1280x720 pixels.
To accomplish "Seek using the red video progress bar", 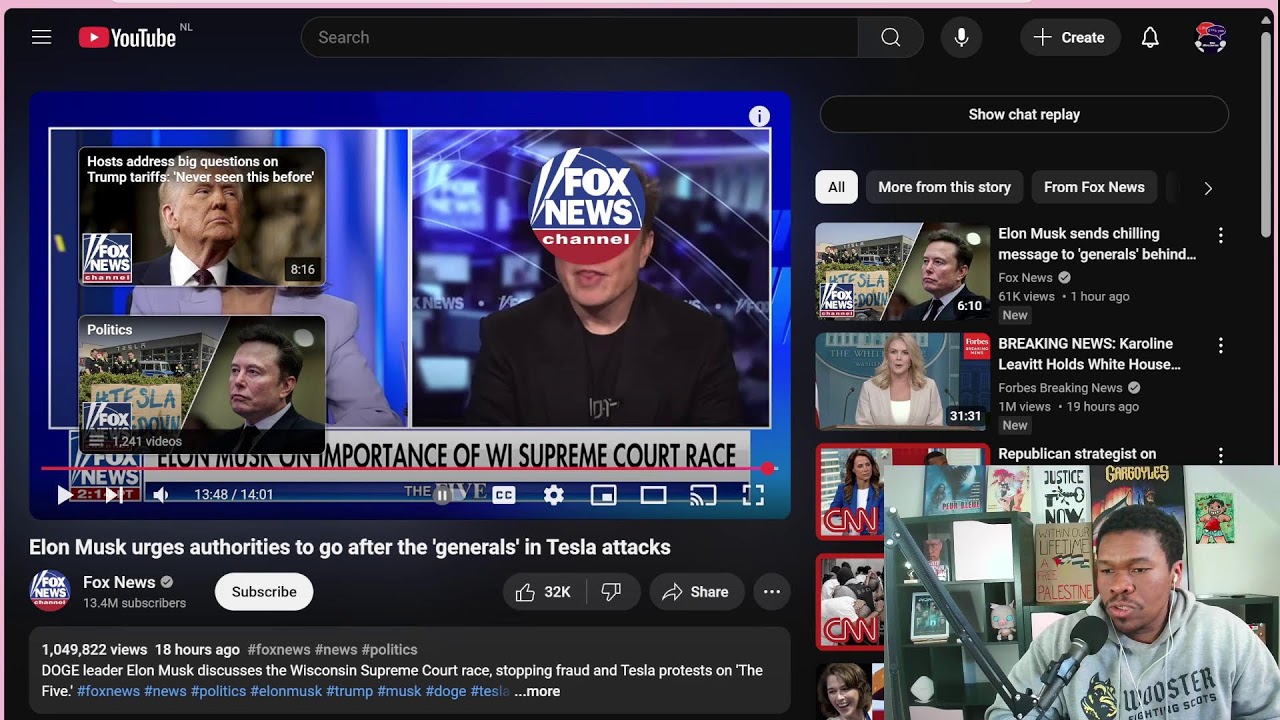I will click(409, 468).
